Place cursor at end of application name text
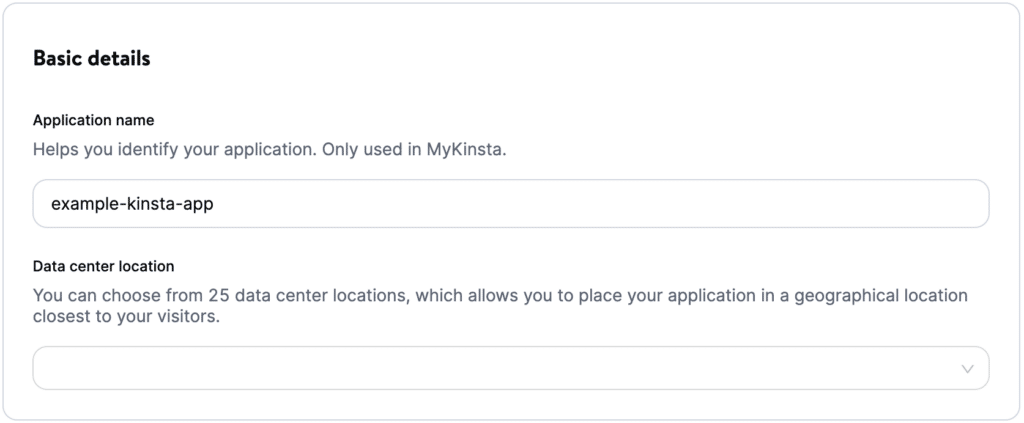Screen dimensions: 1024x423 pyautogui.click(x=215, y=204)
